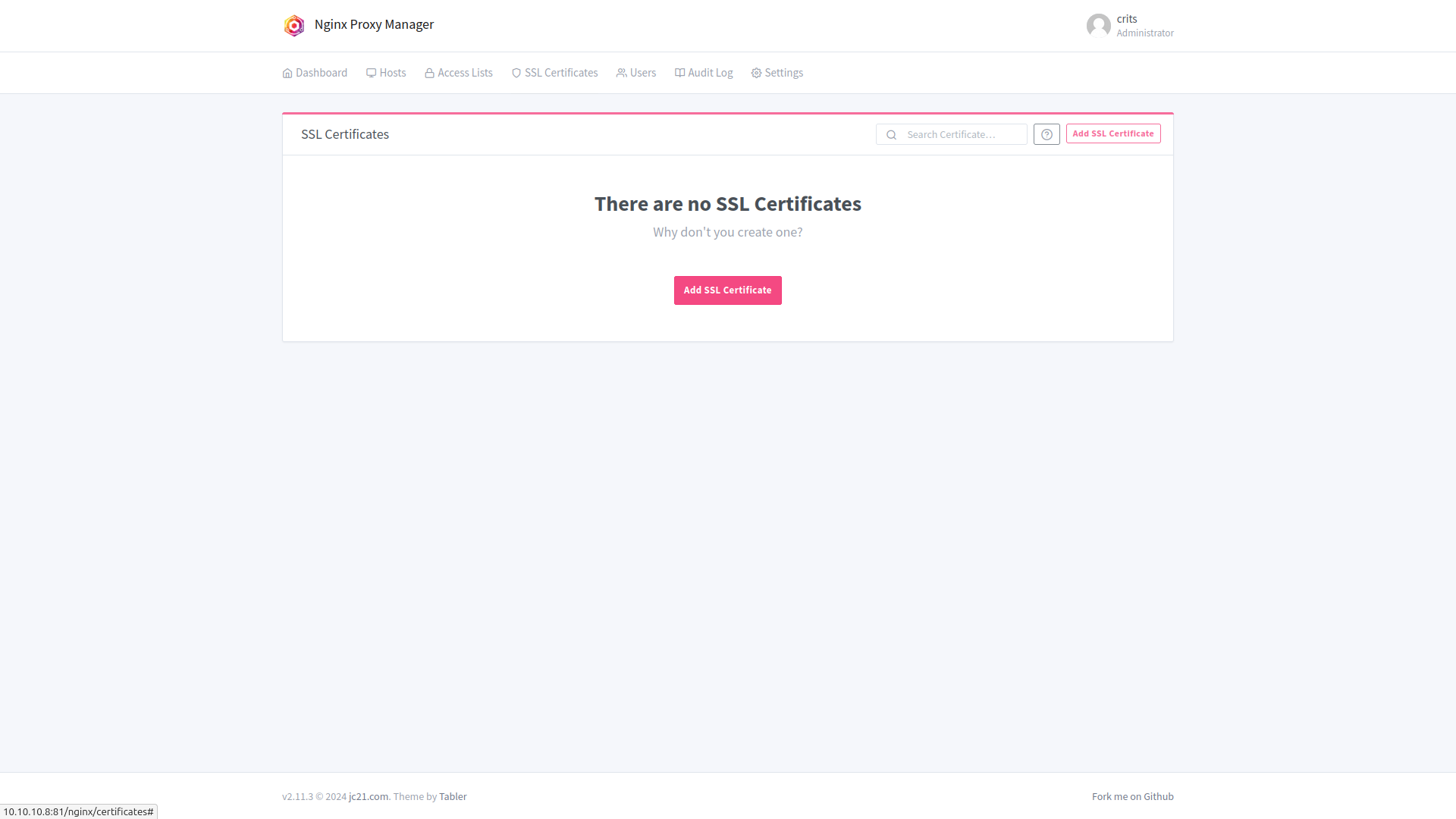Open the crits Administrator account menu
1456x819 pixels.
(1130, 26)
